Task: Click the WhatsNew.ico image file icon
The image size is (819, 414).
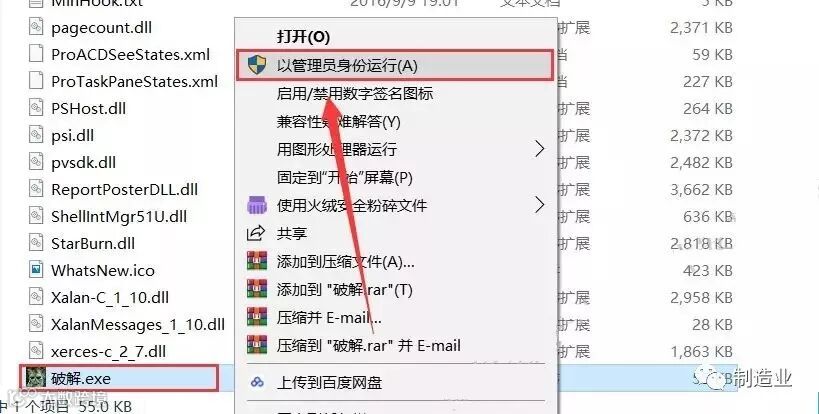Action: point(36,270)
